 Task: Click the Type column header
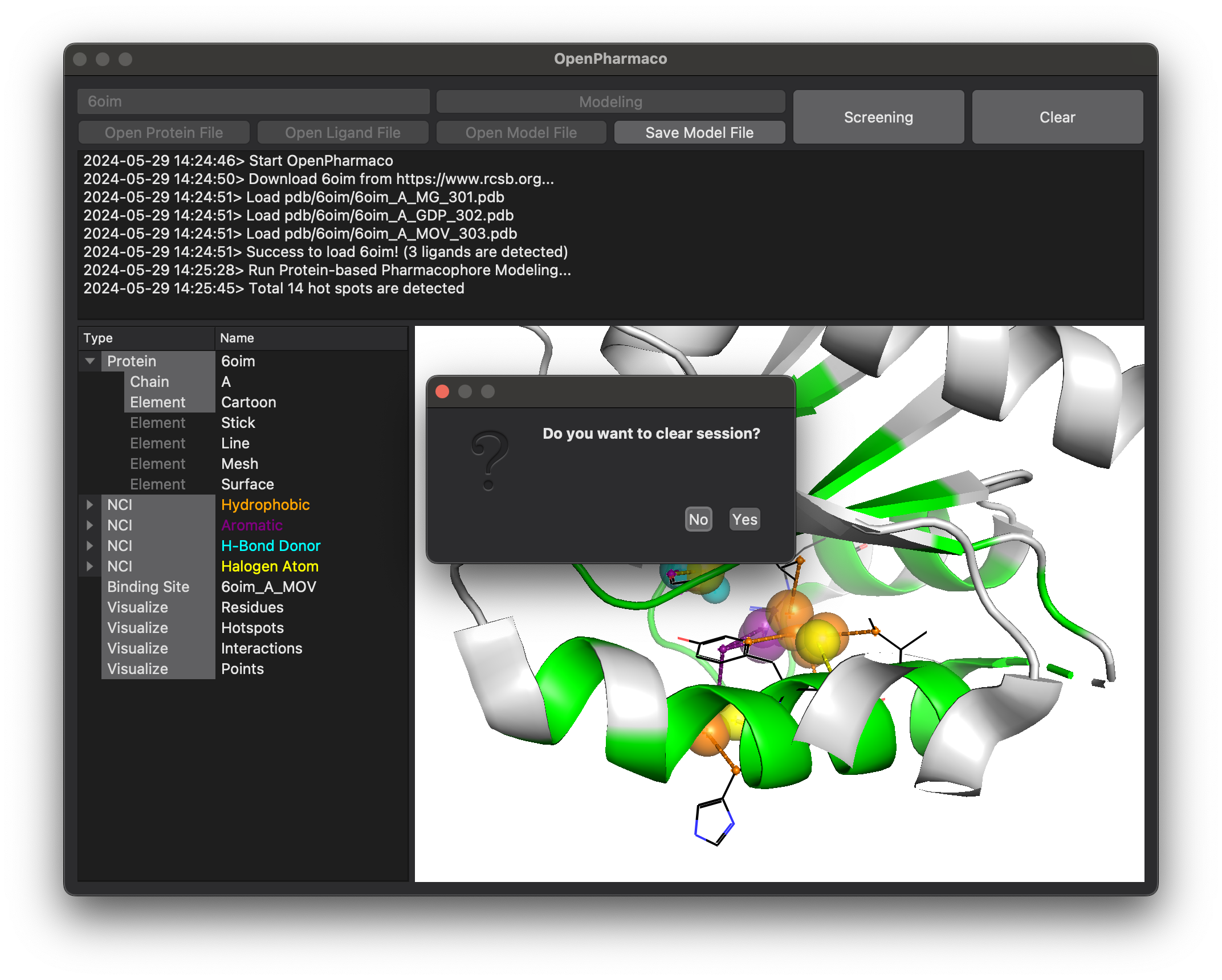tap(146, 338)
